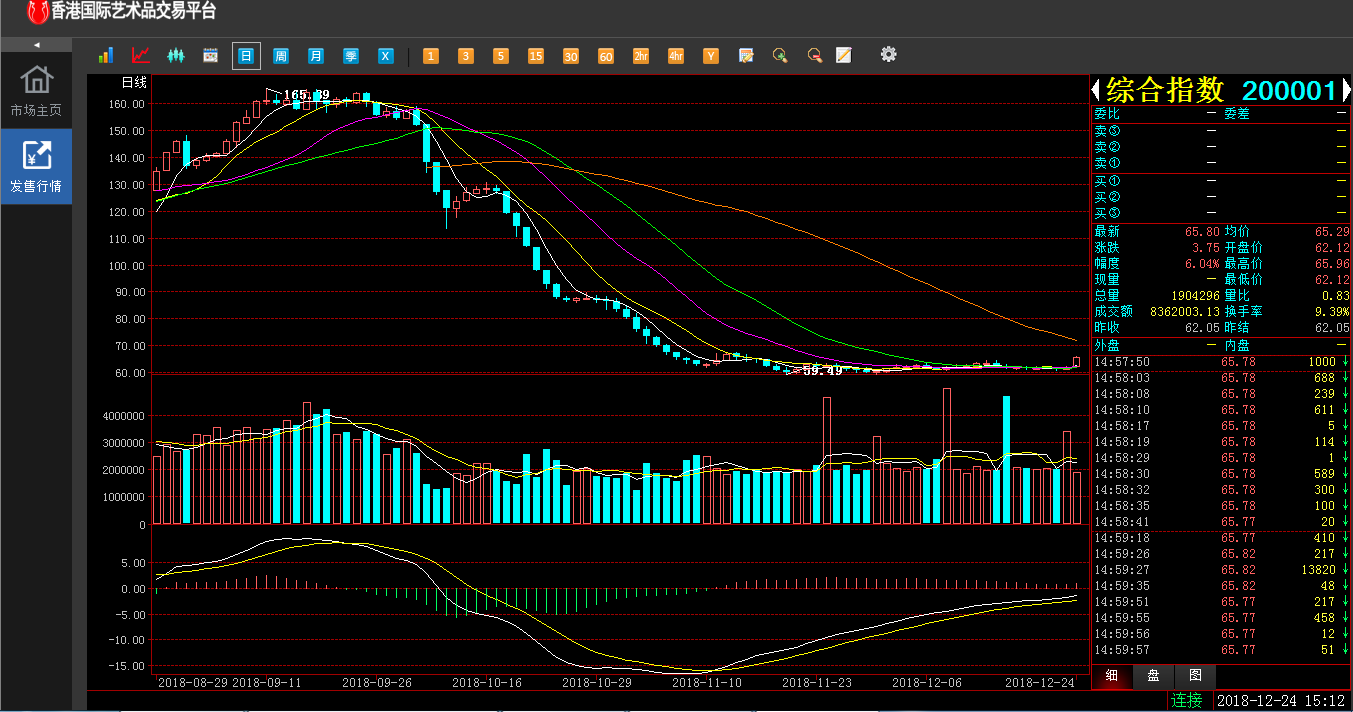The height and width of the screenshot is (712, 1353).
Task: Click the 换手率 value 9.39%
Action: coord(1330,311)
